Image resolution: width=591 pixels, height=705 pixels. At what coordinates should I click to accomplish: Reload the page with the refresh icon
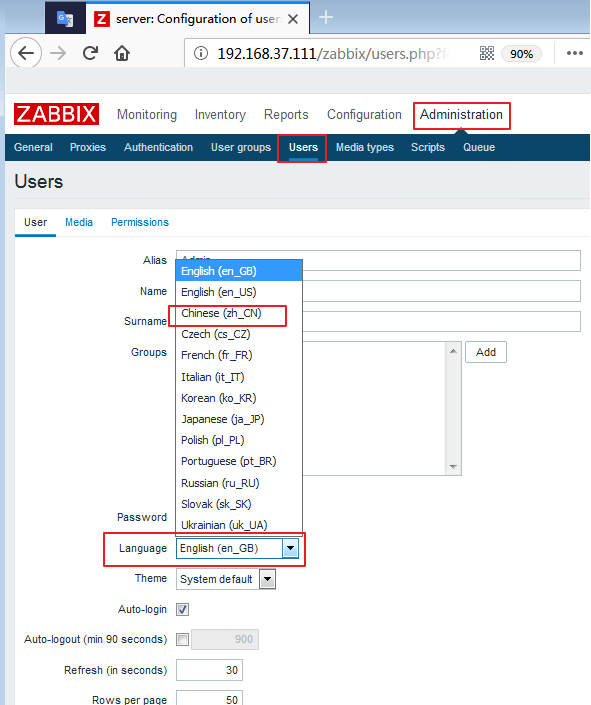click(90, 53)
